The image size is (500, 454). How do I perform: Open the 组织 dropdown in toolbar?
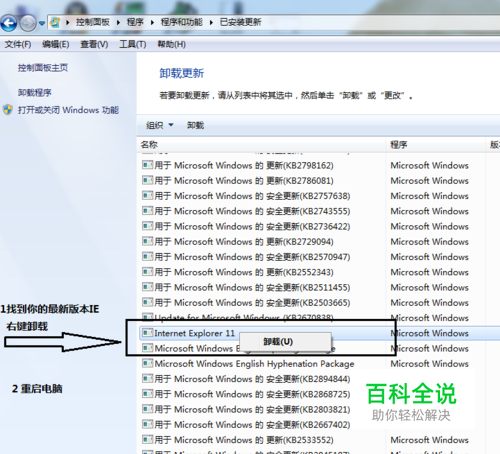[160, 125]
